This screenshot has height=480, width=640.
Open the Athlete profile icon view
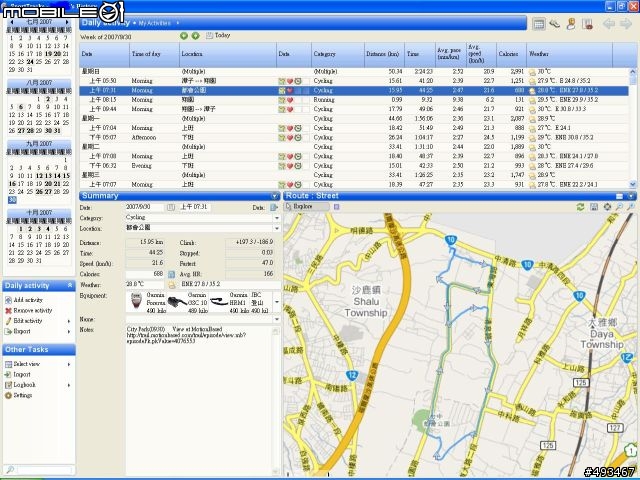pos(571,24)
